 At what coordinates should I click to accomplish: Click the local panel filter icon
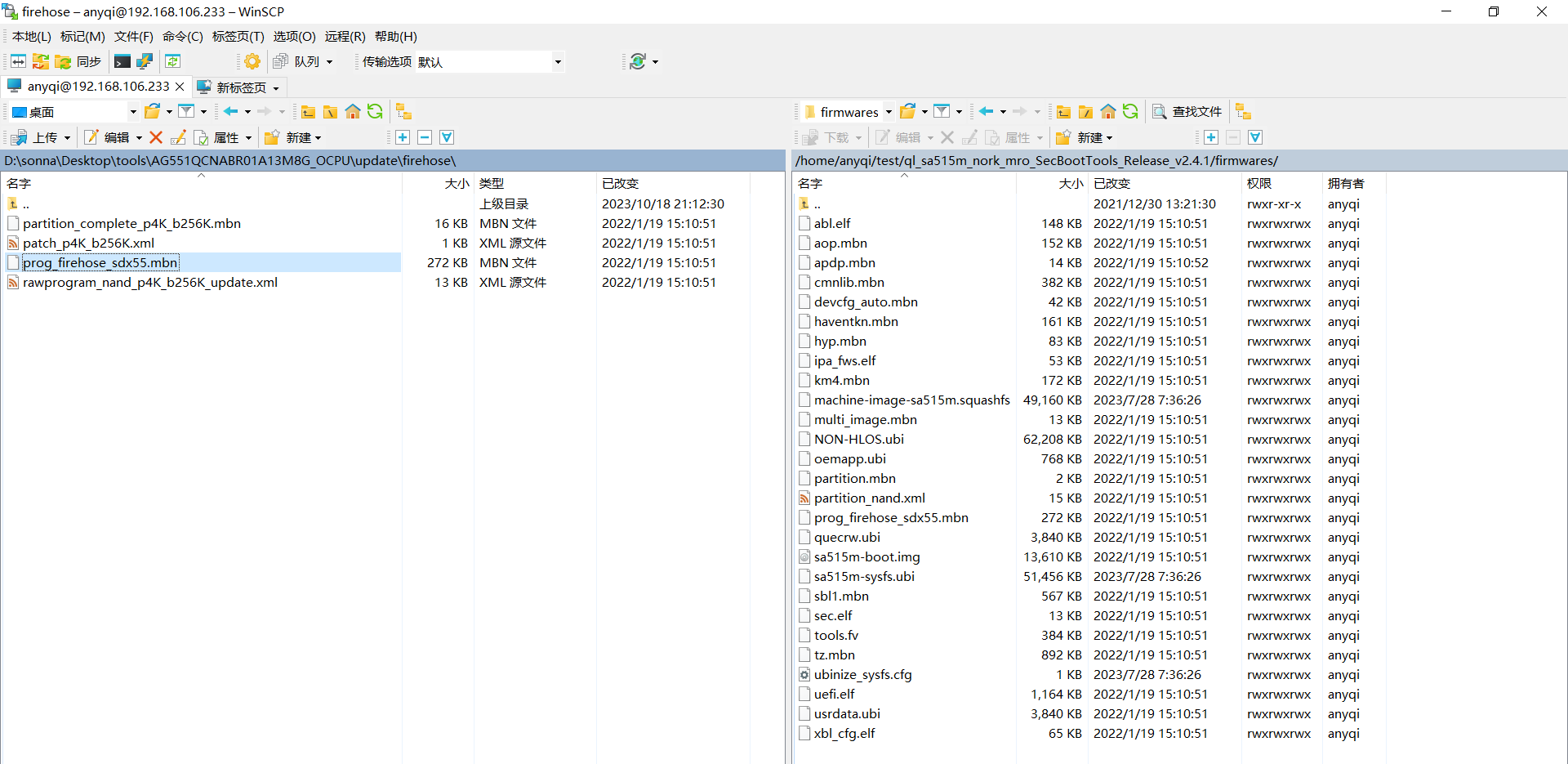click(187, 112)
